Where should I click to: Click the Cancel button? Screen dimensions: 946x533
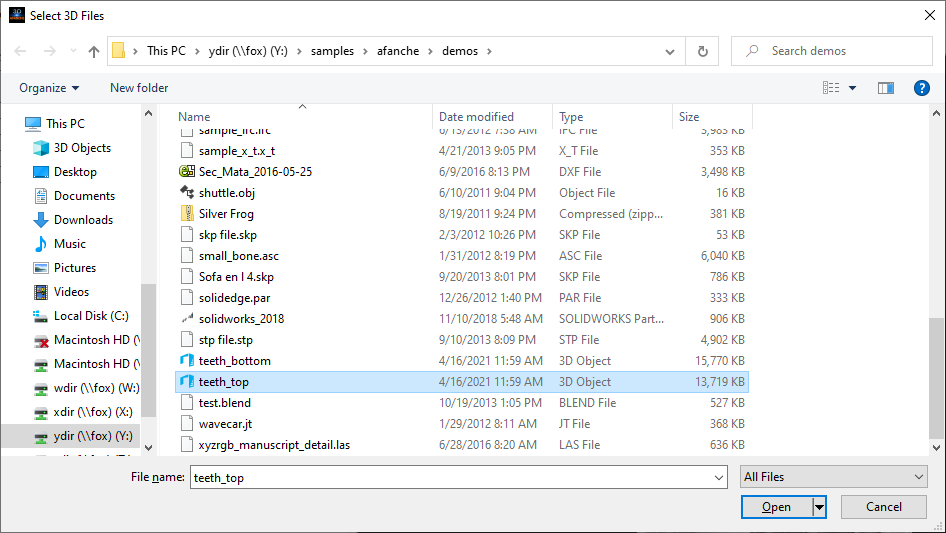pyautogui.click(x=883, y=507)
